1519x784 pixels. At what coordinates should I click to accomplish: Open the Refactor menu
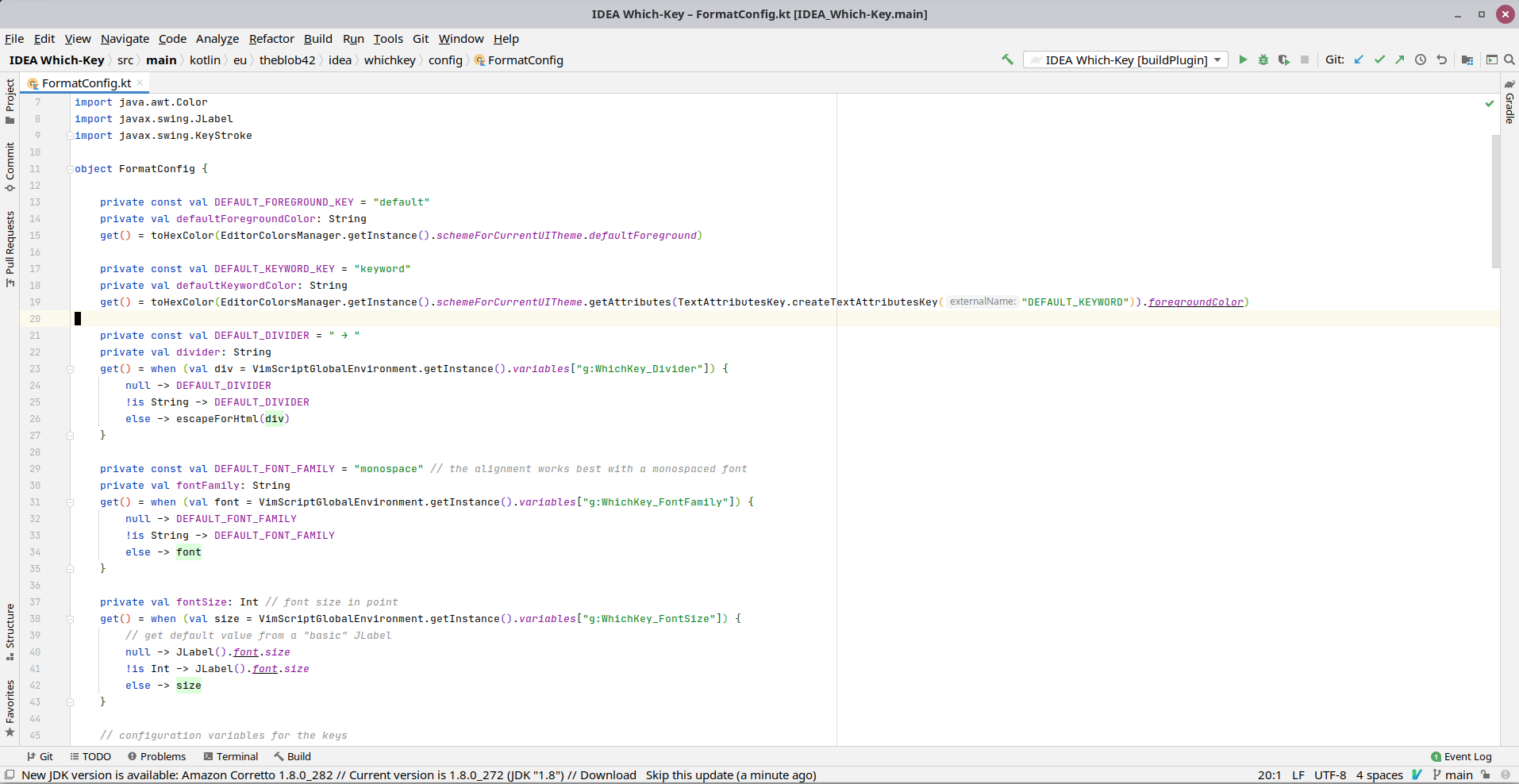(271, 39)
